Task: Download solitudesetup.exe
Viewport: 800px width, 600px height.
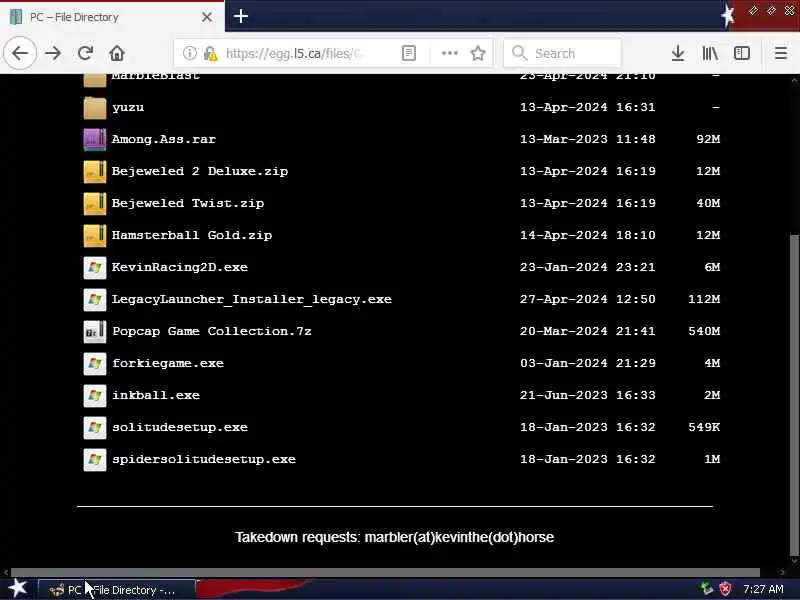Action: [x=180, y=428]
